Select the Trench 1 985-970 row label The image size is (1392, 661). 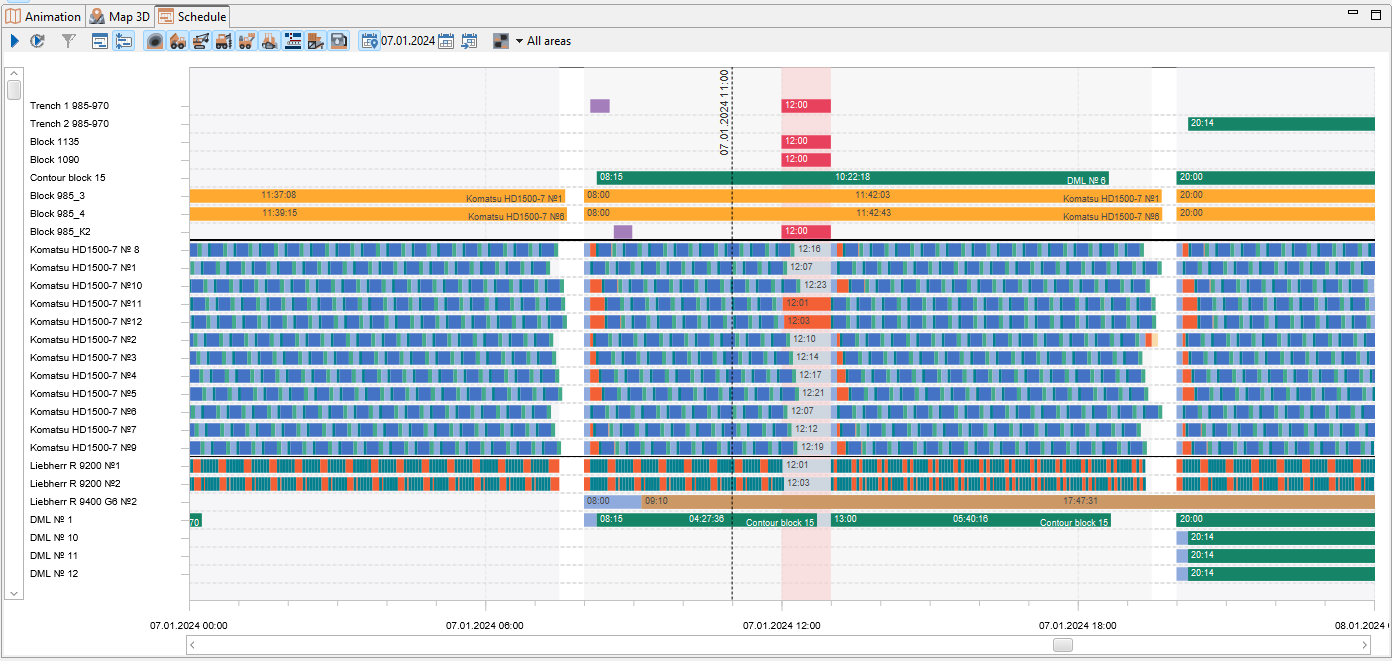point(69,106)
